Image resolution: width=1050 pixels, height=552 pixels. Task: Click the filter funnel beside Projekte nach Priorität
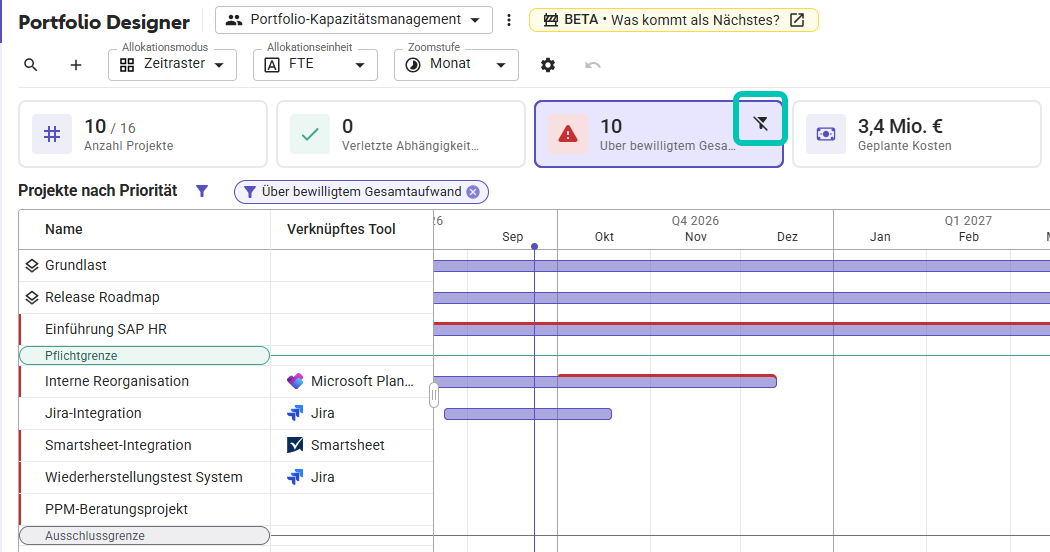pyautogui.click(x=202, y=191)
